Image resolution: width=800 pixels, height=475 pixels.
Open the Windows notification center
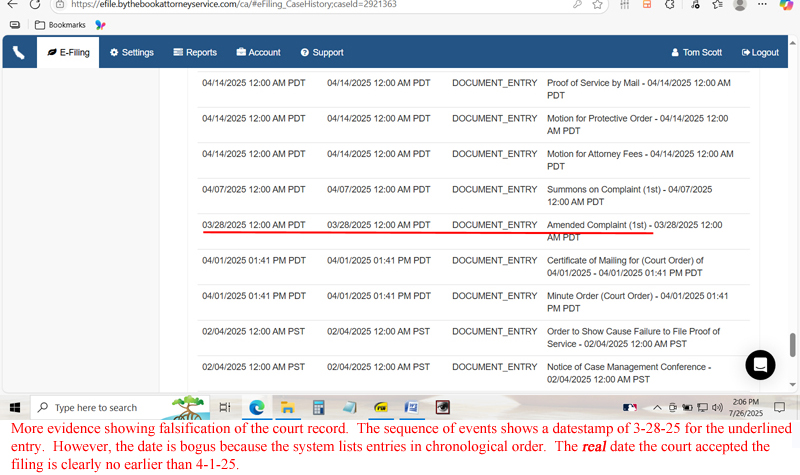tap(779, 407)
